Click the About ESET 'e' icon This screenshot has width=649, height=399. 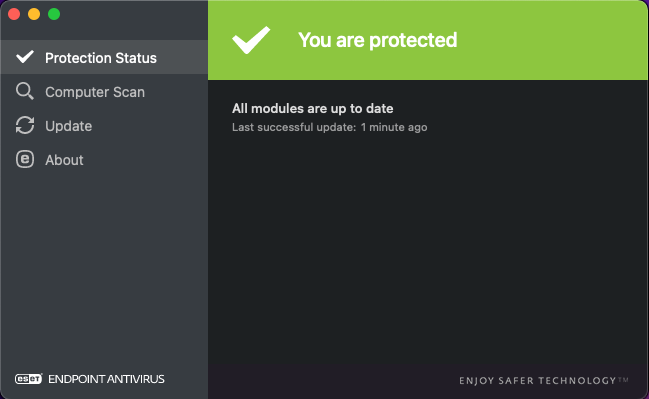click(x=25, y=159)
